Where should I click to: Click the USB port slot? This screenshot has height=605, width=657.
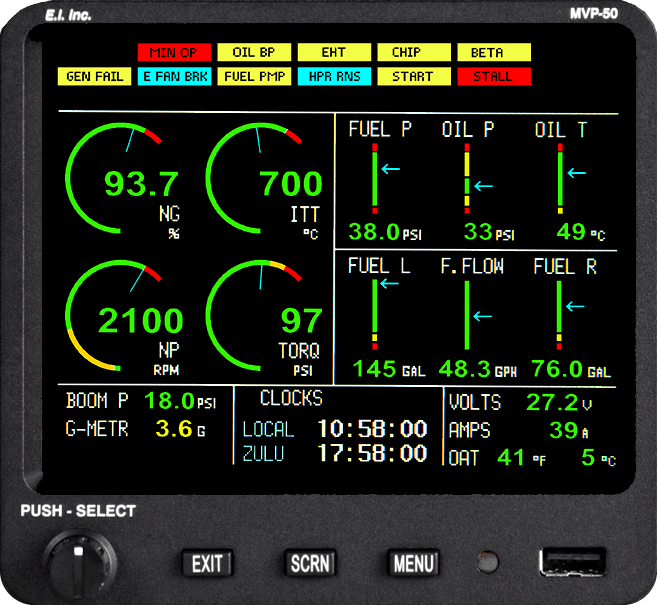coord(572,562)
